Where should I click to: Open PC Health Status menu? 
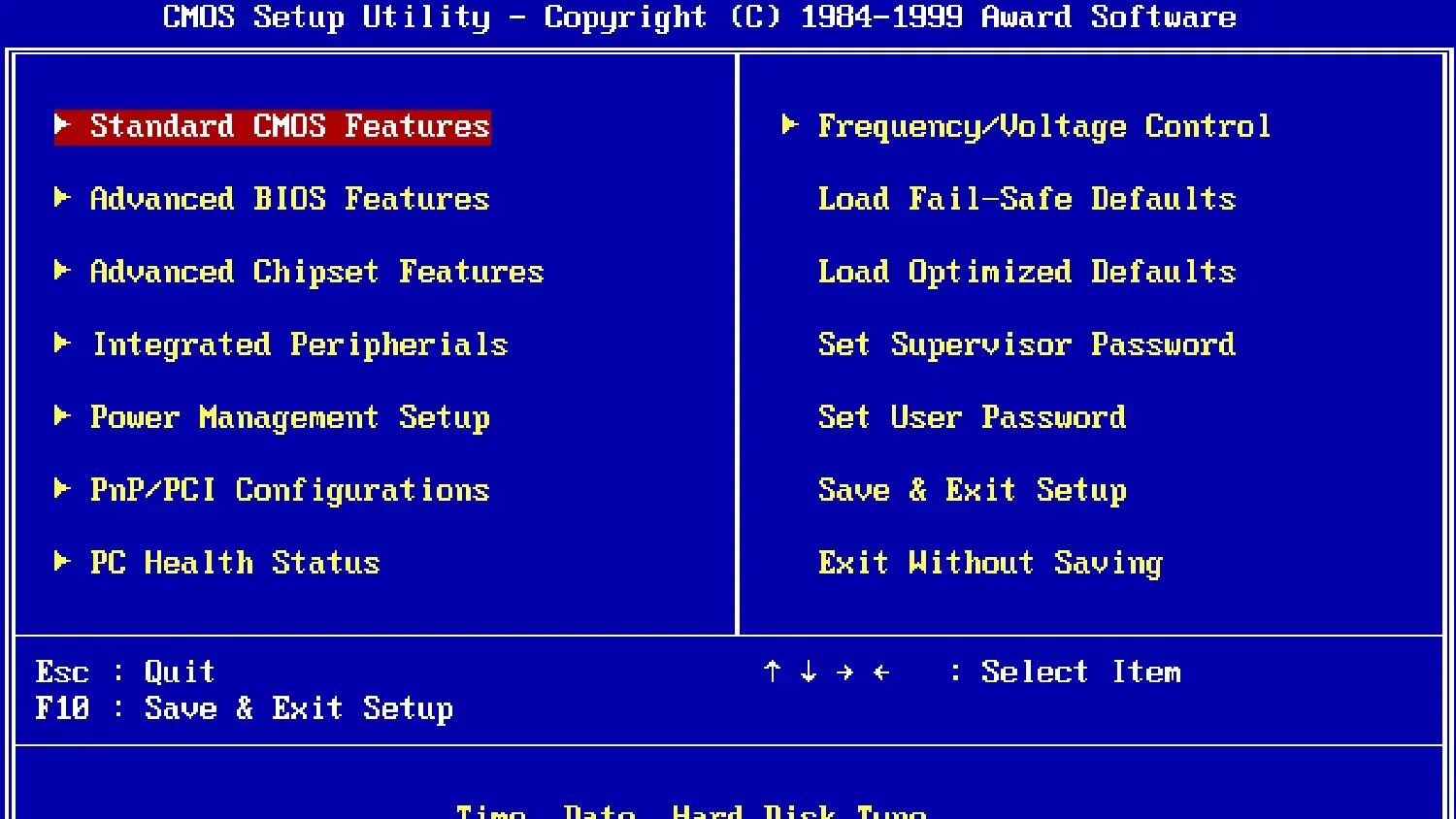point(235,563)
